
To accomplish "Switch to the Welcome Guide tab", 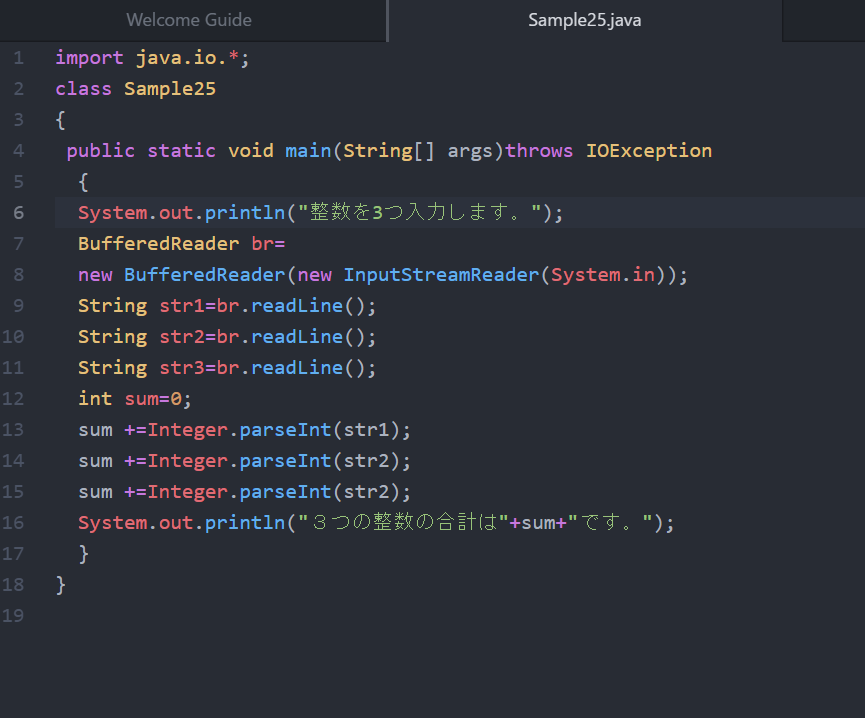I will (189, 20).
